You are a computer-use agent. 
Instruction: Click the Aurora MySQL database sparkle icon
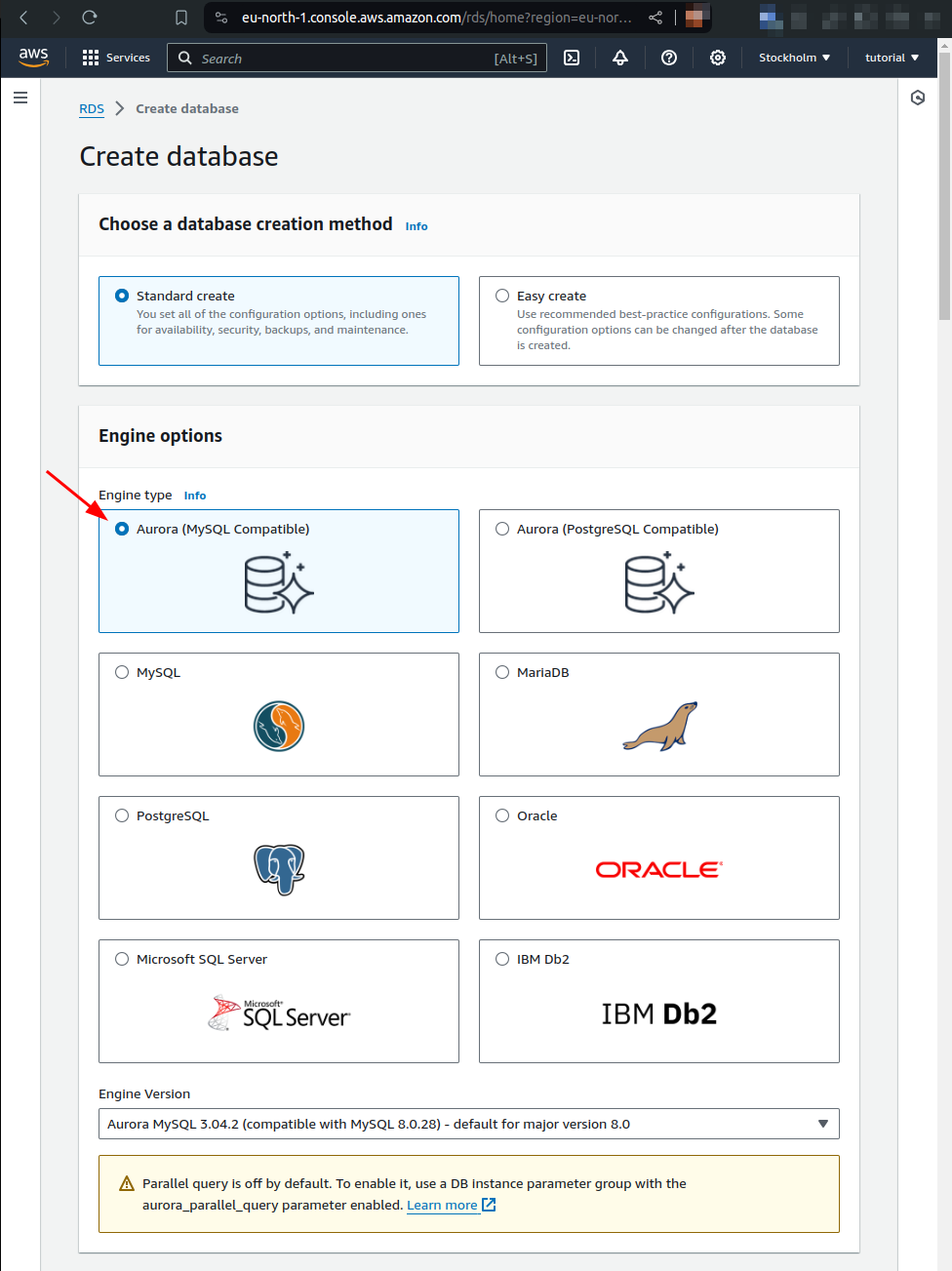tap(279, 582)
